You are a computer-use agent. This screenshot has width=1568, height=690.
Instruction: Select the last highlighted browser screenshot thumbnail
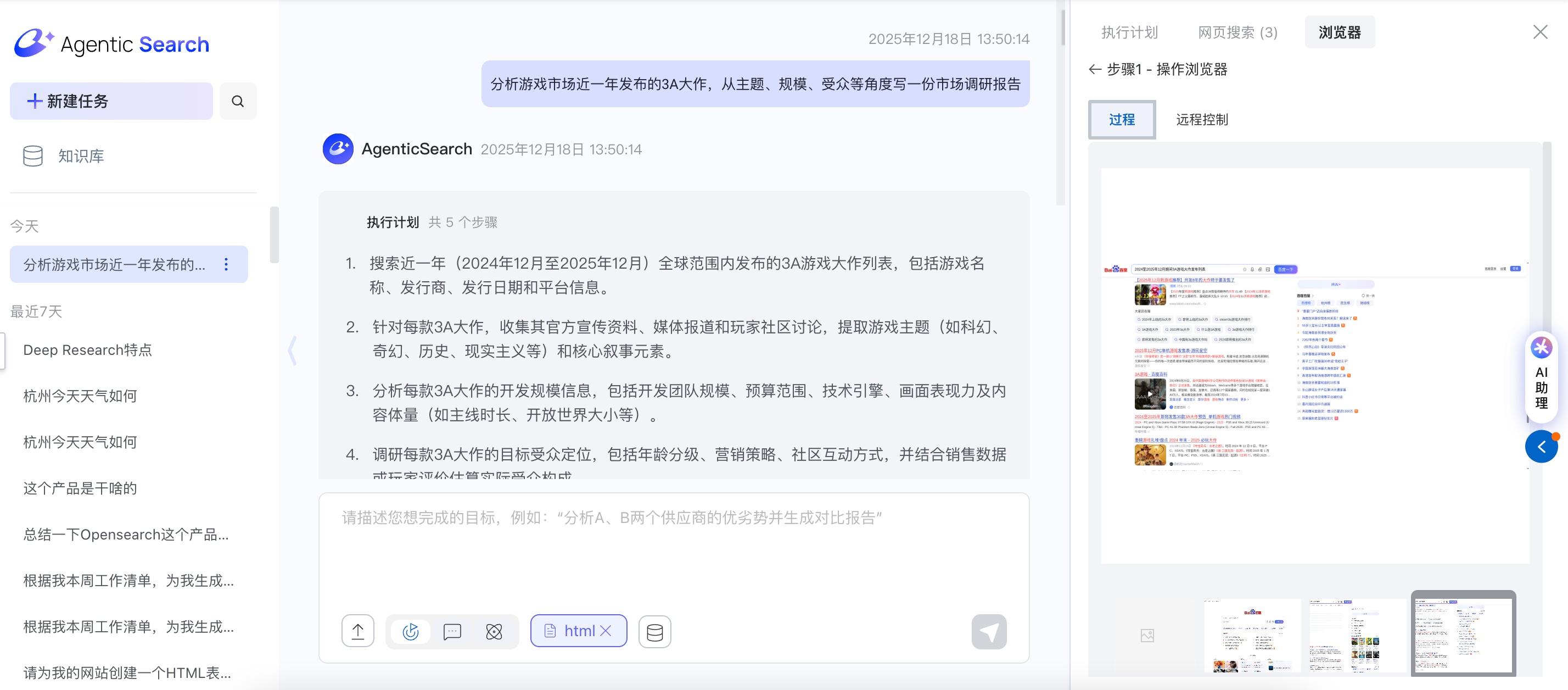(x=1463, y=634)
